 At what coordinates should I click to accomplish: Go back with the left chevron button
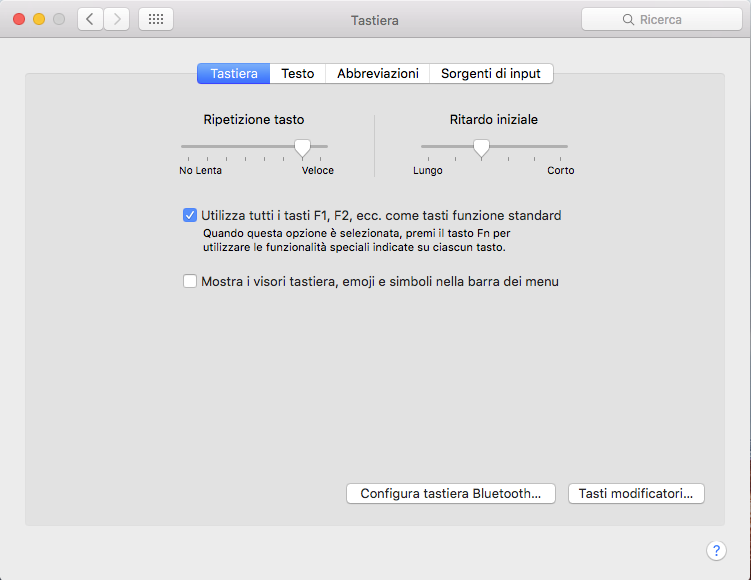click(x=90, y=20)
